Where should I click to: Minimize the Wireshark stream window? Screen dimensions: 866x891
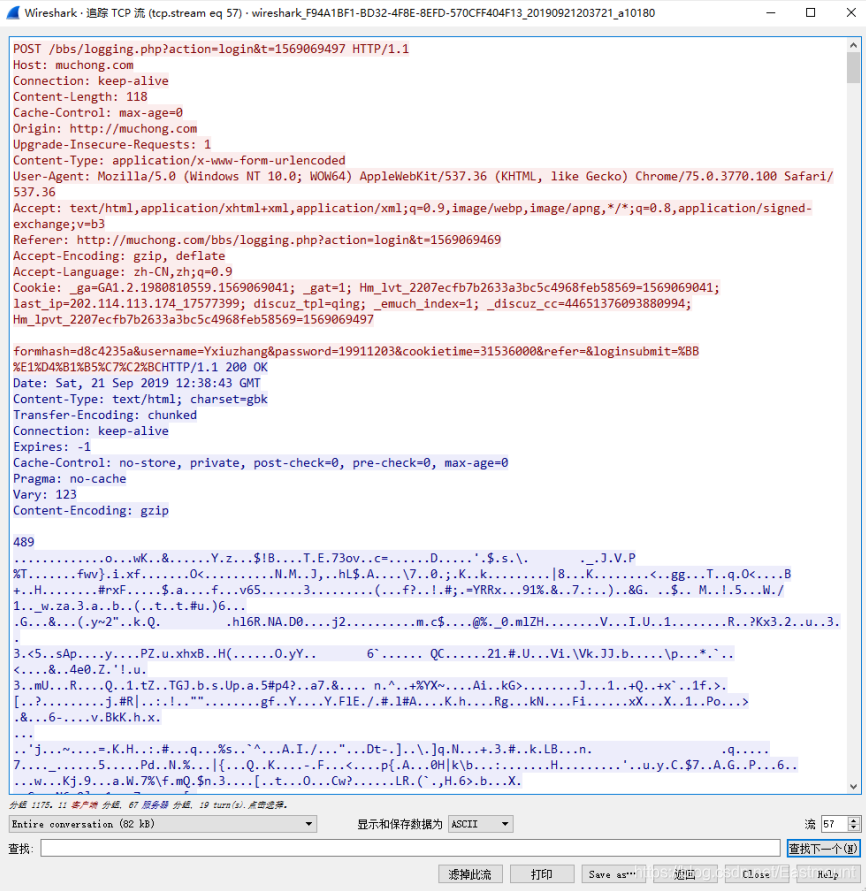click(x=771, y=13)
